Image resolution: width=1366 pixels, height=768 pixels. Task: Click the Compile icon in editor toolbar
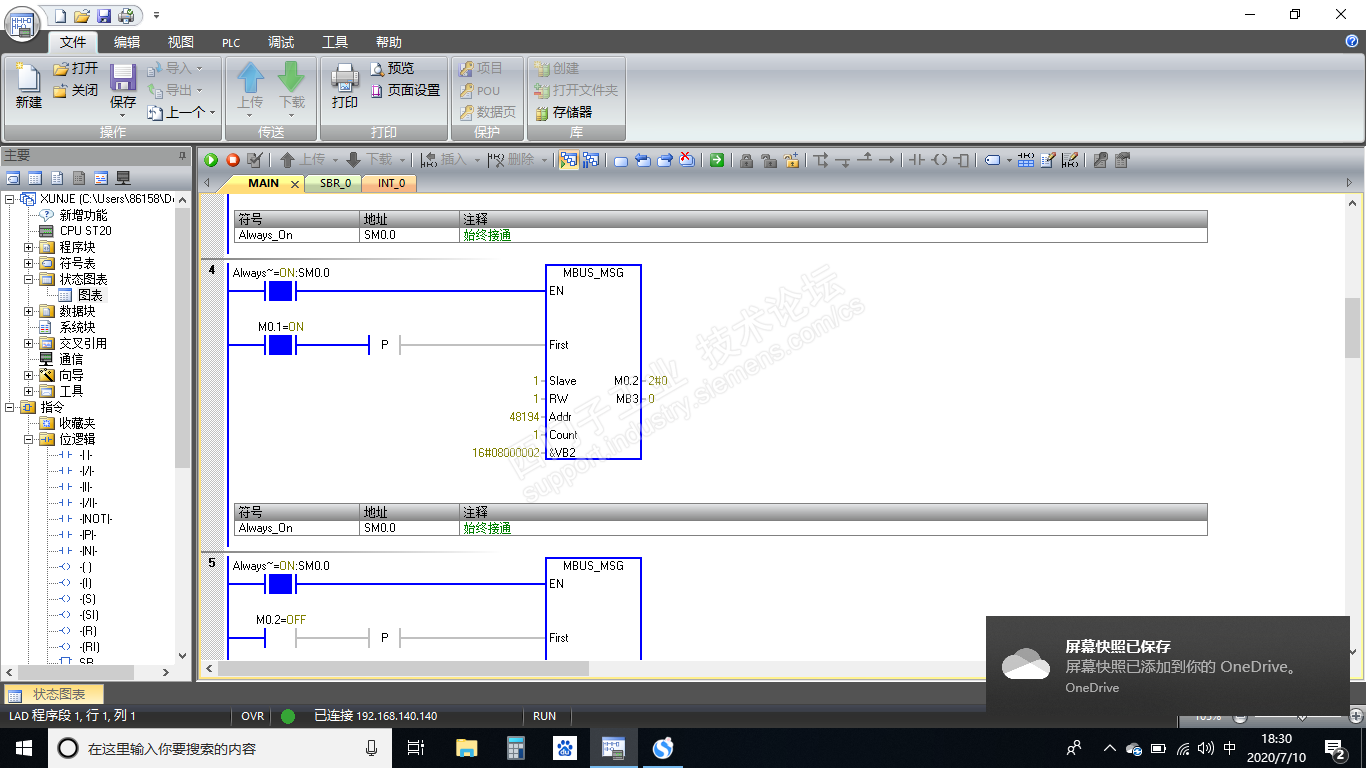[x=255, y=160]
